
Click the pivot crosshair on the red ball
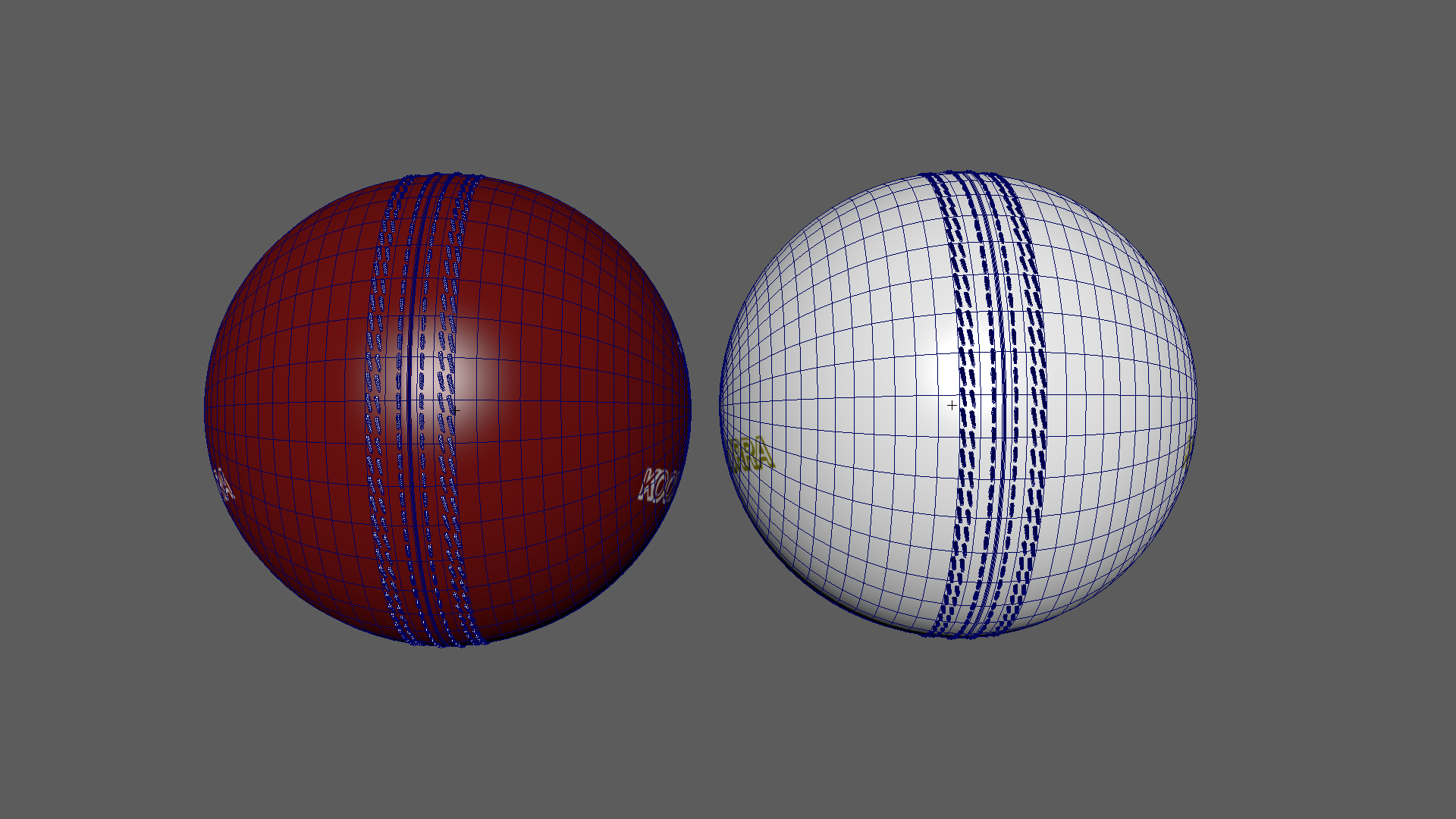454,410
